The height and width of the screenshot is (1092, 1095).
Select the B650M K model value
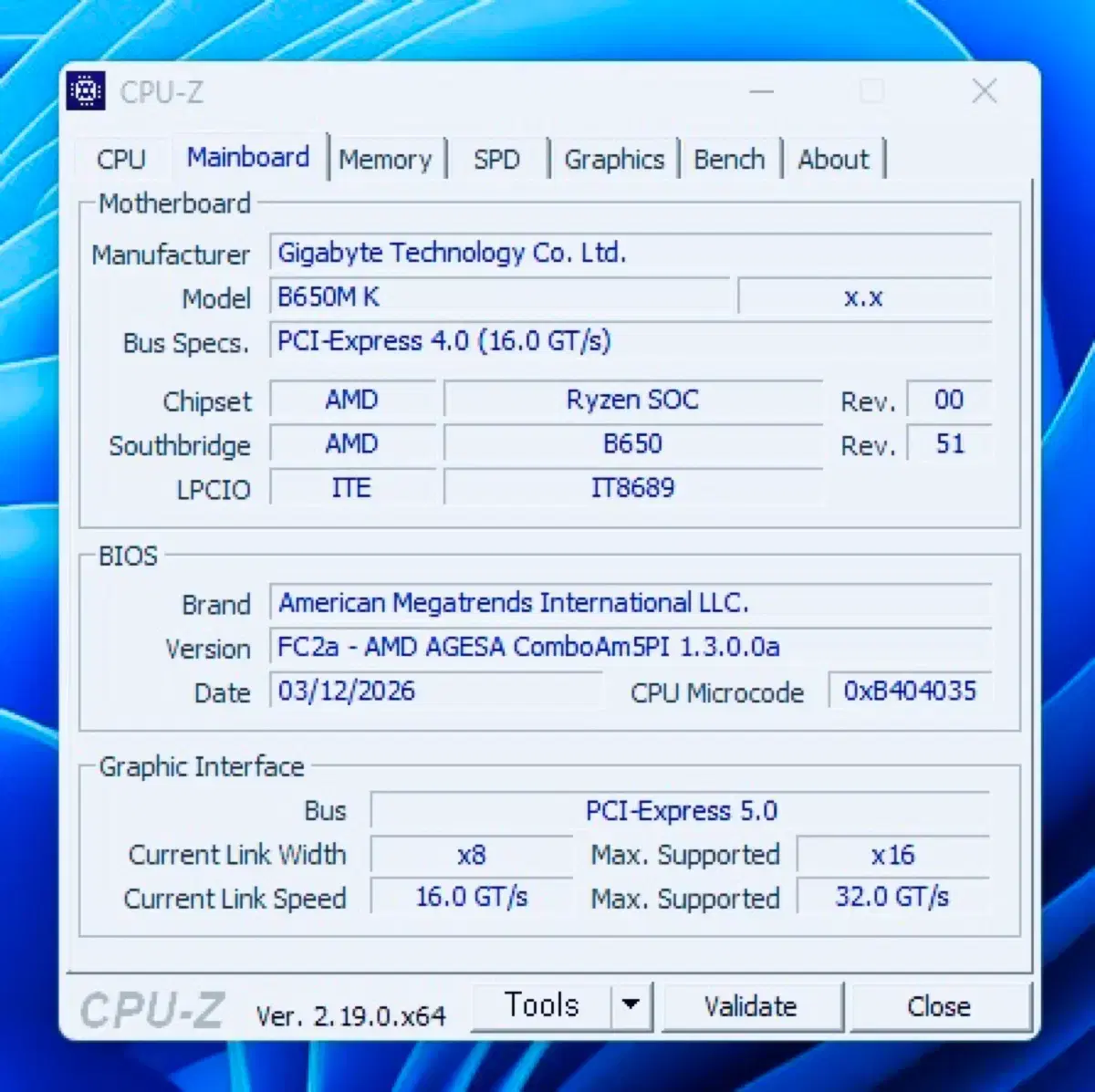pyautogui.click(x=500, y=296)
